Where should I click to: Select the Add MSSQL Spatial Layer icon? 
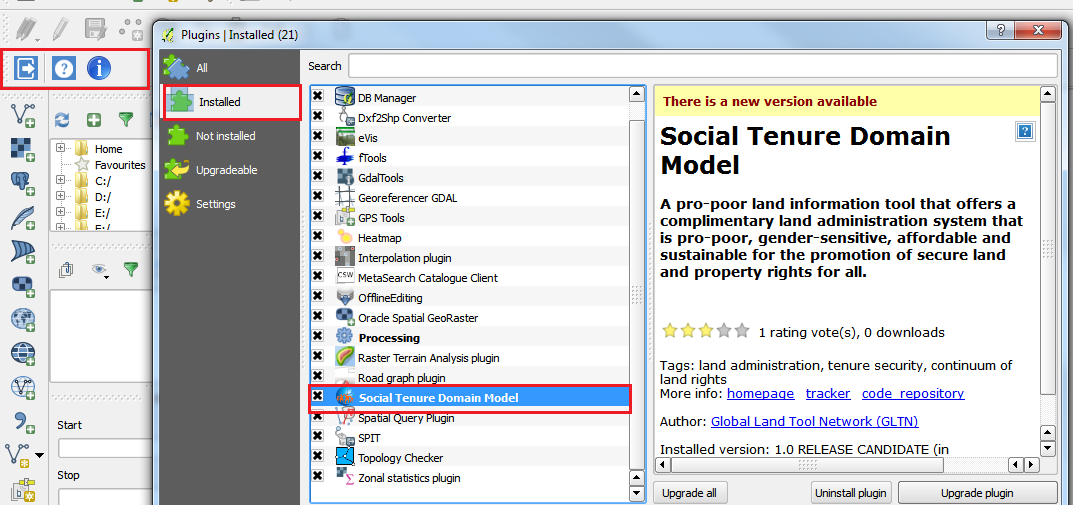coord(22,251)
